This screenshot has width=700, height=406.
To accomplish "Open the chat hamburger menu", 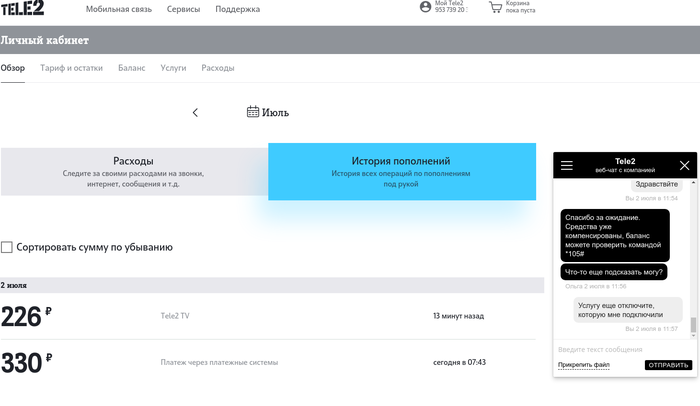I will [x=567, y=166].
